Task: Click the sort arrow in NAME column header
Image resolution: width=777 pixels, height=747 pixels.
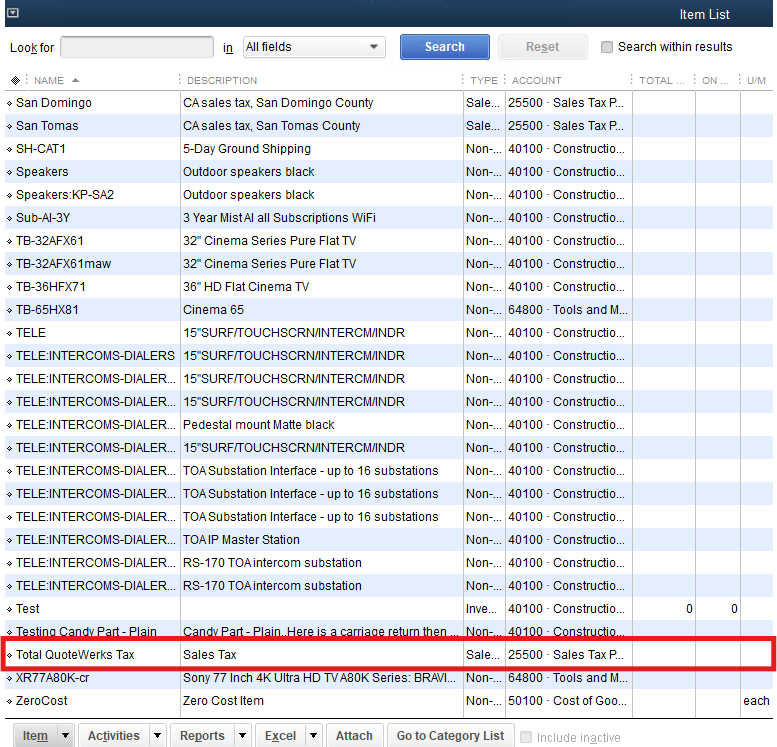Action: pyautogui.click(x=76, y=80)
